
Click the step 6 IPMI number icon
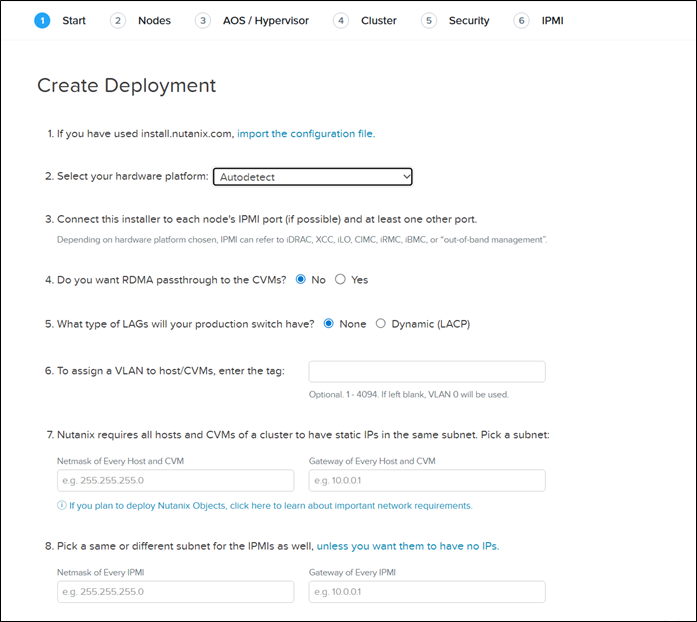pyautogui.click(x=521, y=20)
